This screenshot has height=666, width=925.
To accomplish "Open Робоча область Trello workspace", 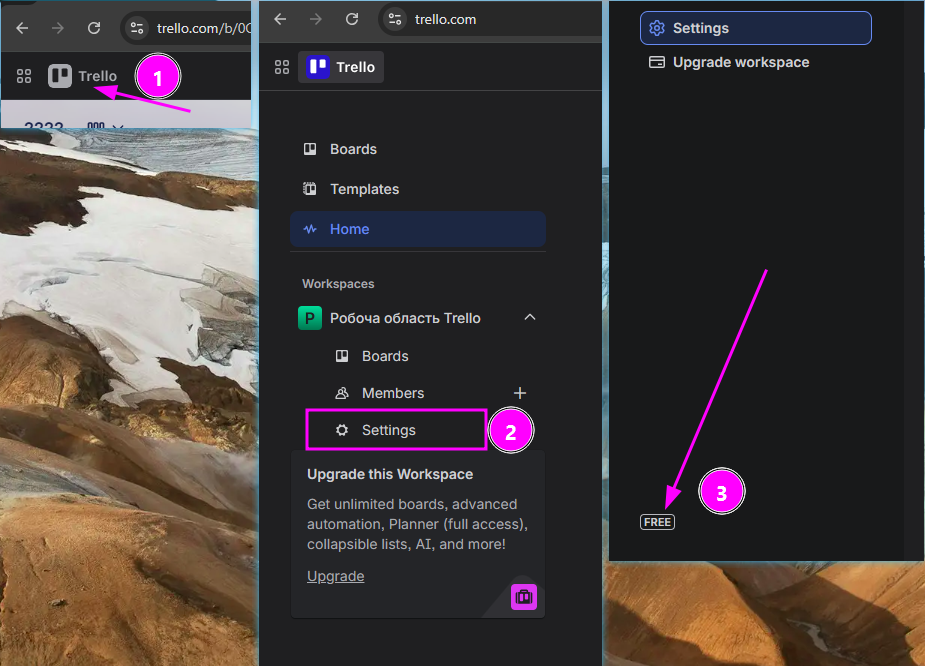I will 405,318.
